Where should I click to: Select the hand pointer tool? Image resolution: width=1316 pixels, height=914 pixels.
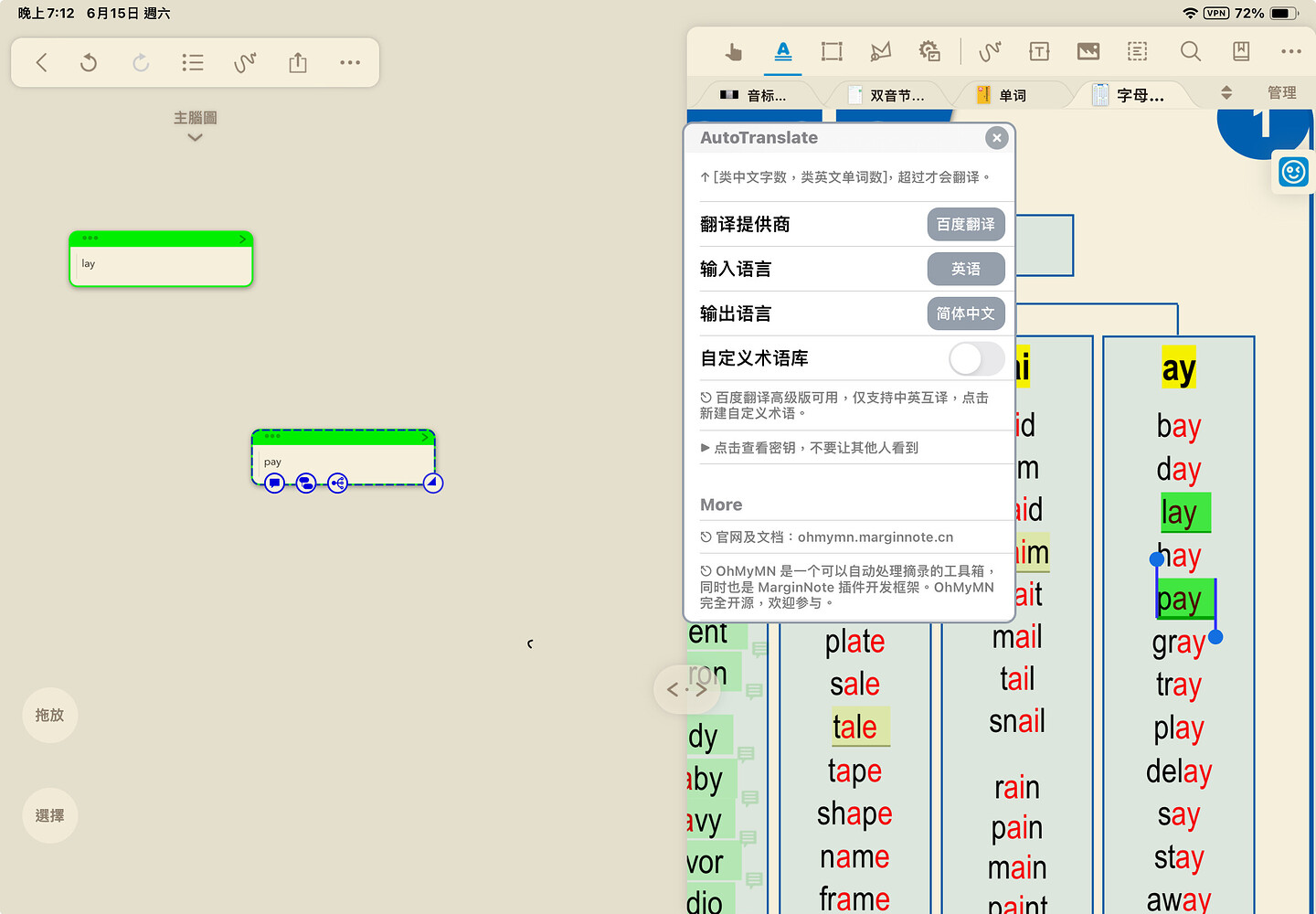[734, 52]
